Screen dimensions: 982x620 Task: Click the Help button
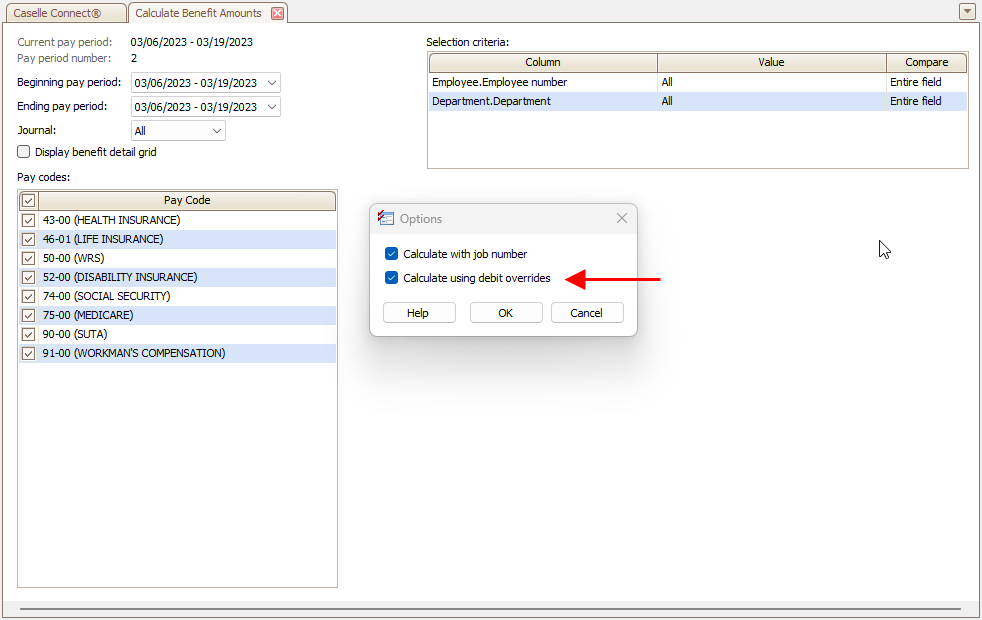point(419,313)
